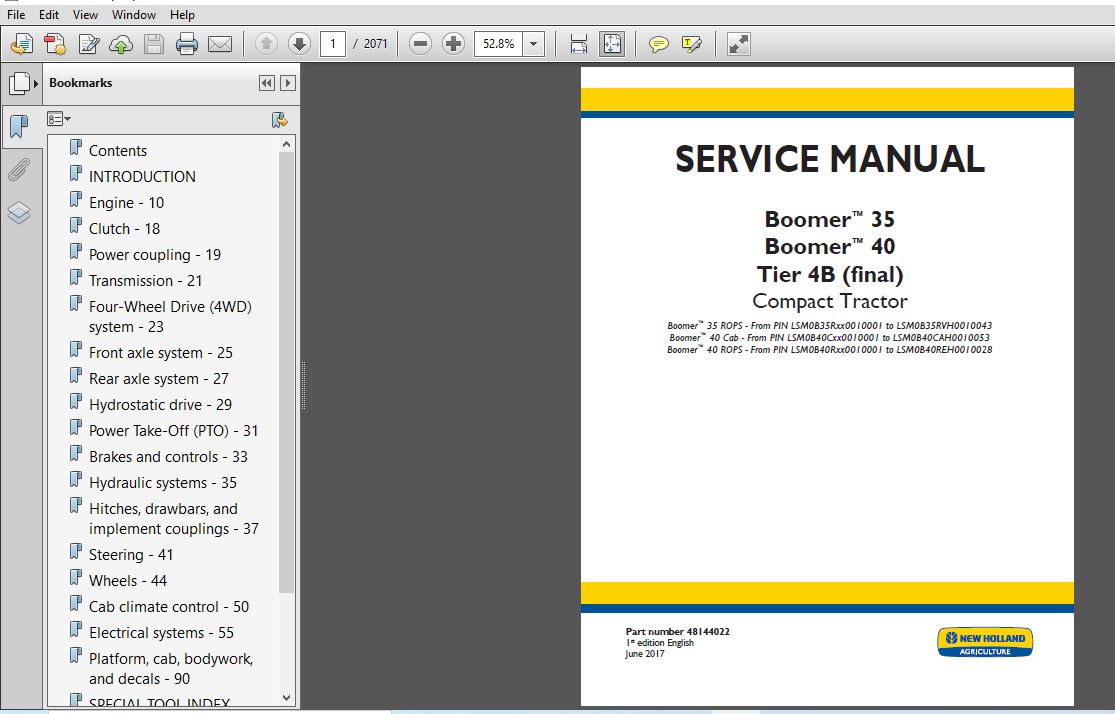Select the highlight text tool
This screenshot has height=714, width=1115.
pos(691,45)
